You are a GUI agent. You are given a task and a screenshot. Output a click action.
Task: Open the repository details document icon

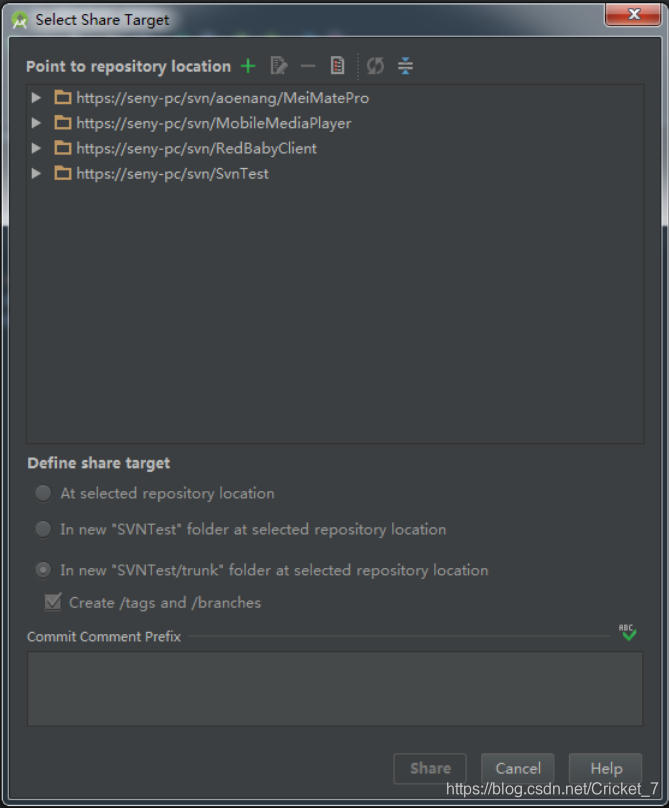(337, 66)
